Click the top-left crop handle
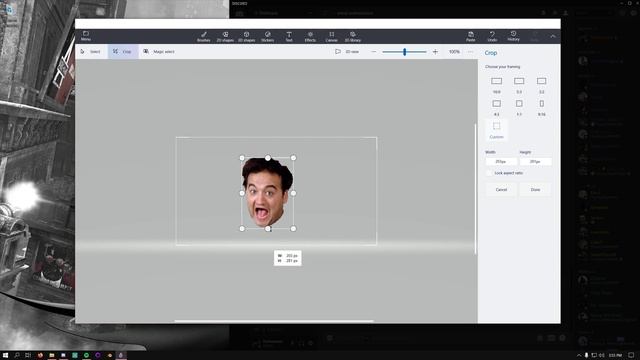640x360 pixels. pos(242,158)
